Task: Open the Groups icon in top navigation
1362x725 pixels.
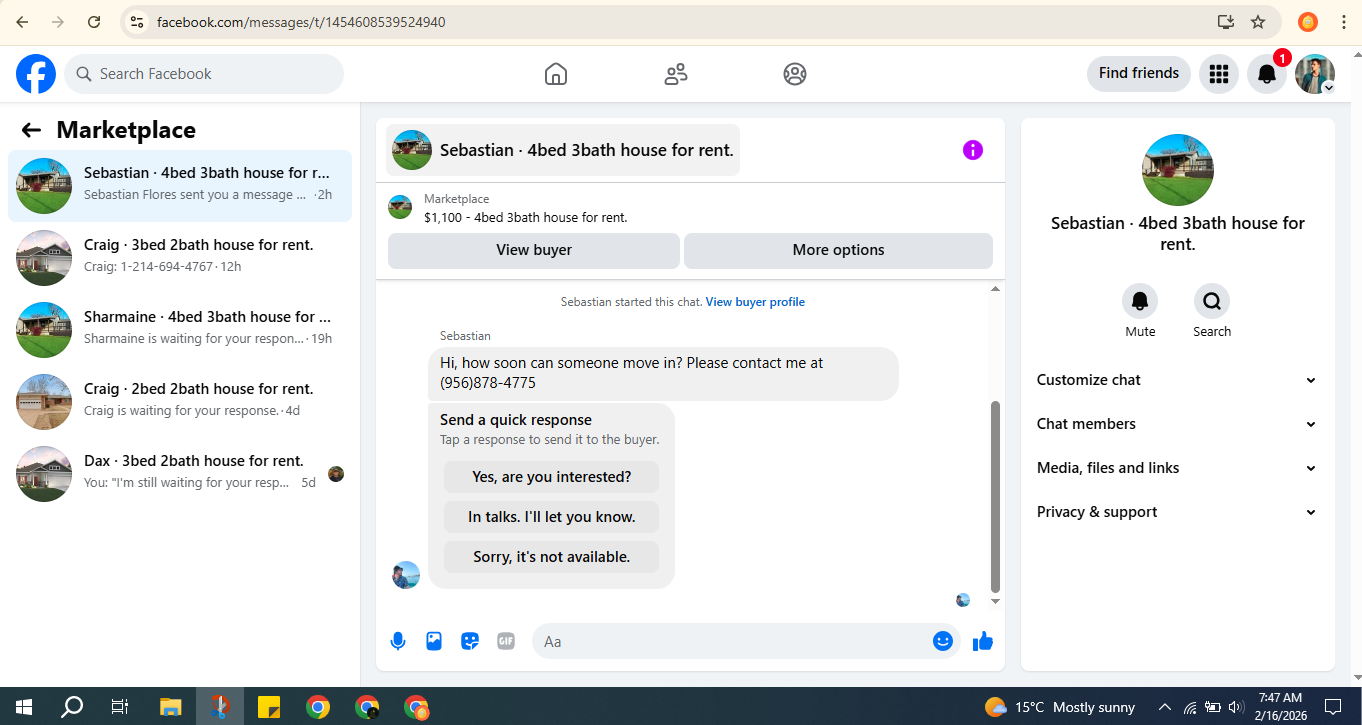Action: [795, 74]
